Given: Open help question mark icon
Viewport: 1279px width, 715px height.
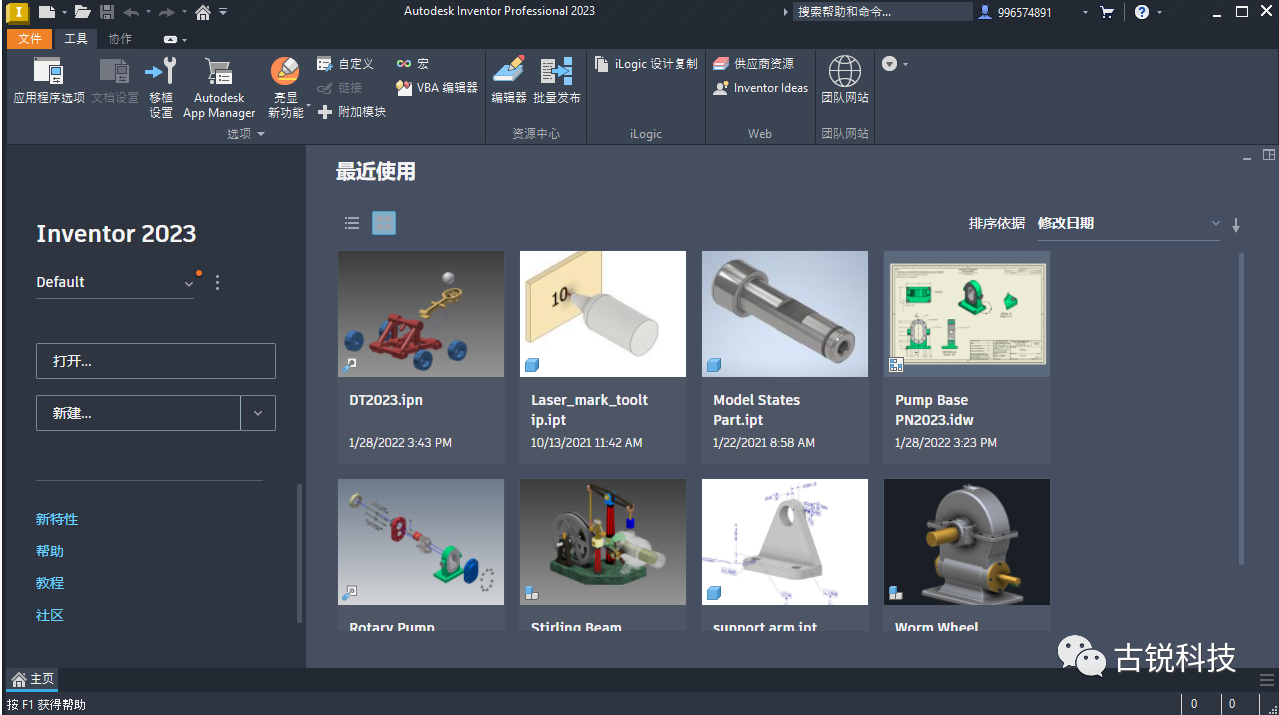Looking at the screenshot, I should pos(1142,12).
